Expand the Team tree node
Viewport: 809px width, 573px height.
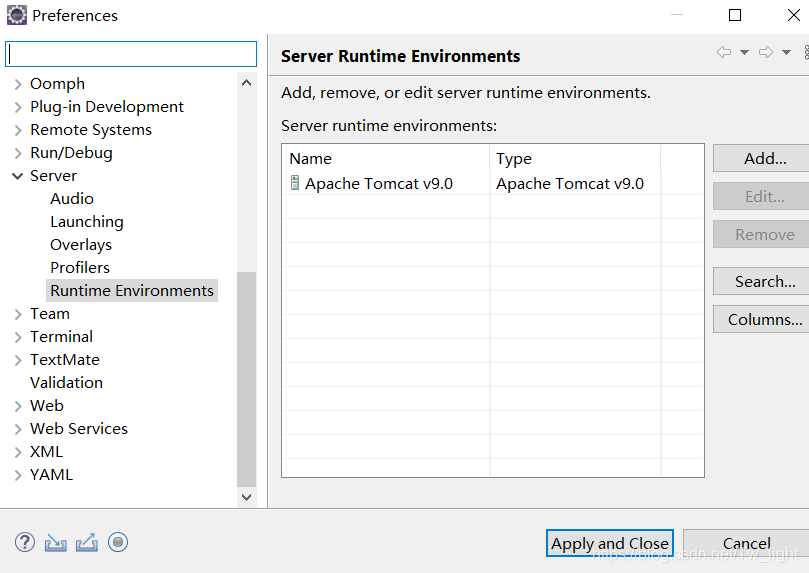[18, 314]
